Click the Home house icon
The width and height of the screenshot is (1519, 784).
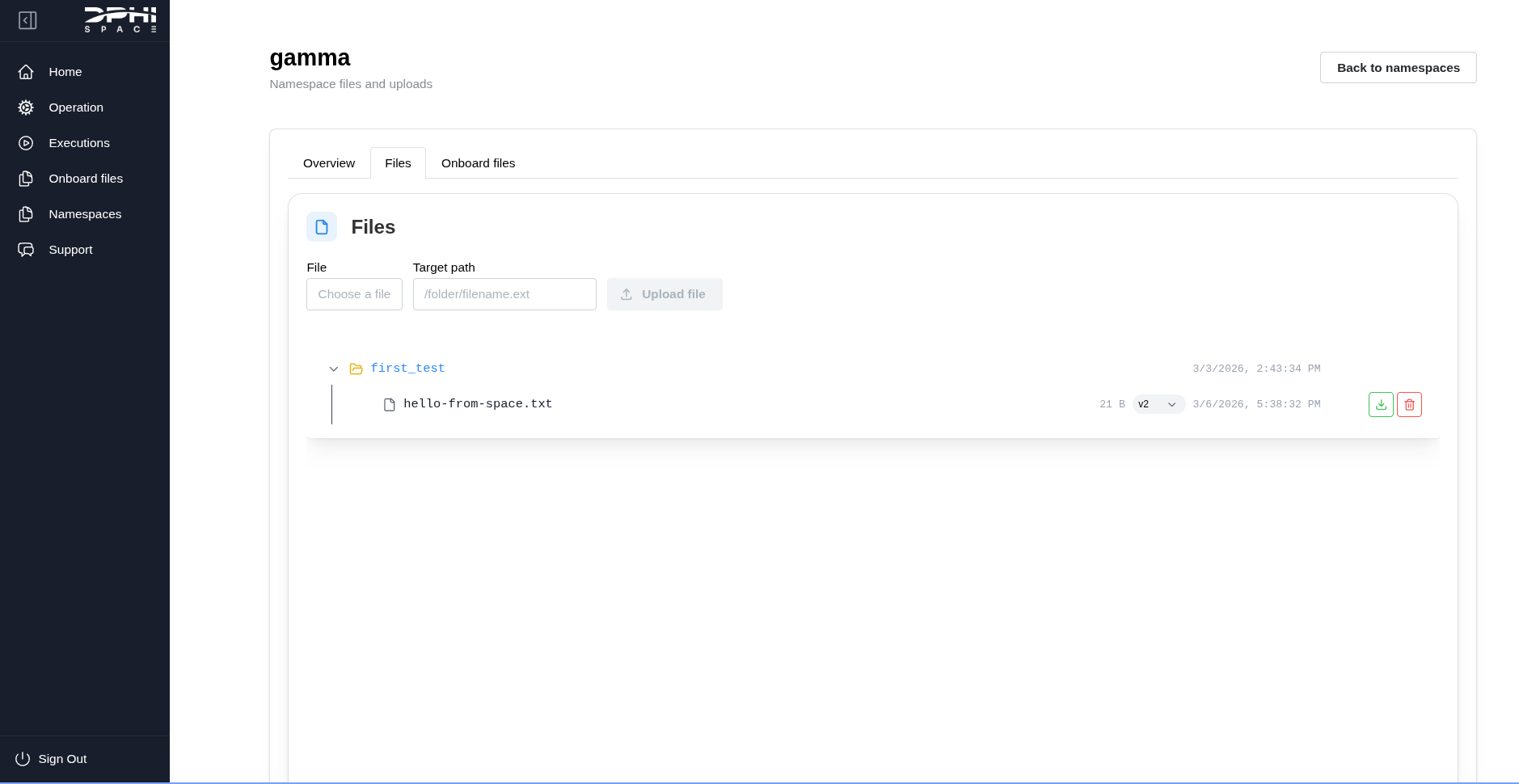pos(26,72)
